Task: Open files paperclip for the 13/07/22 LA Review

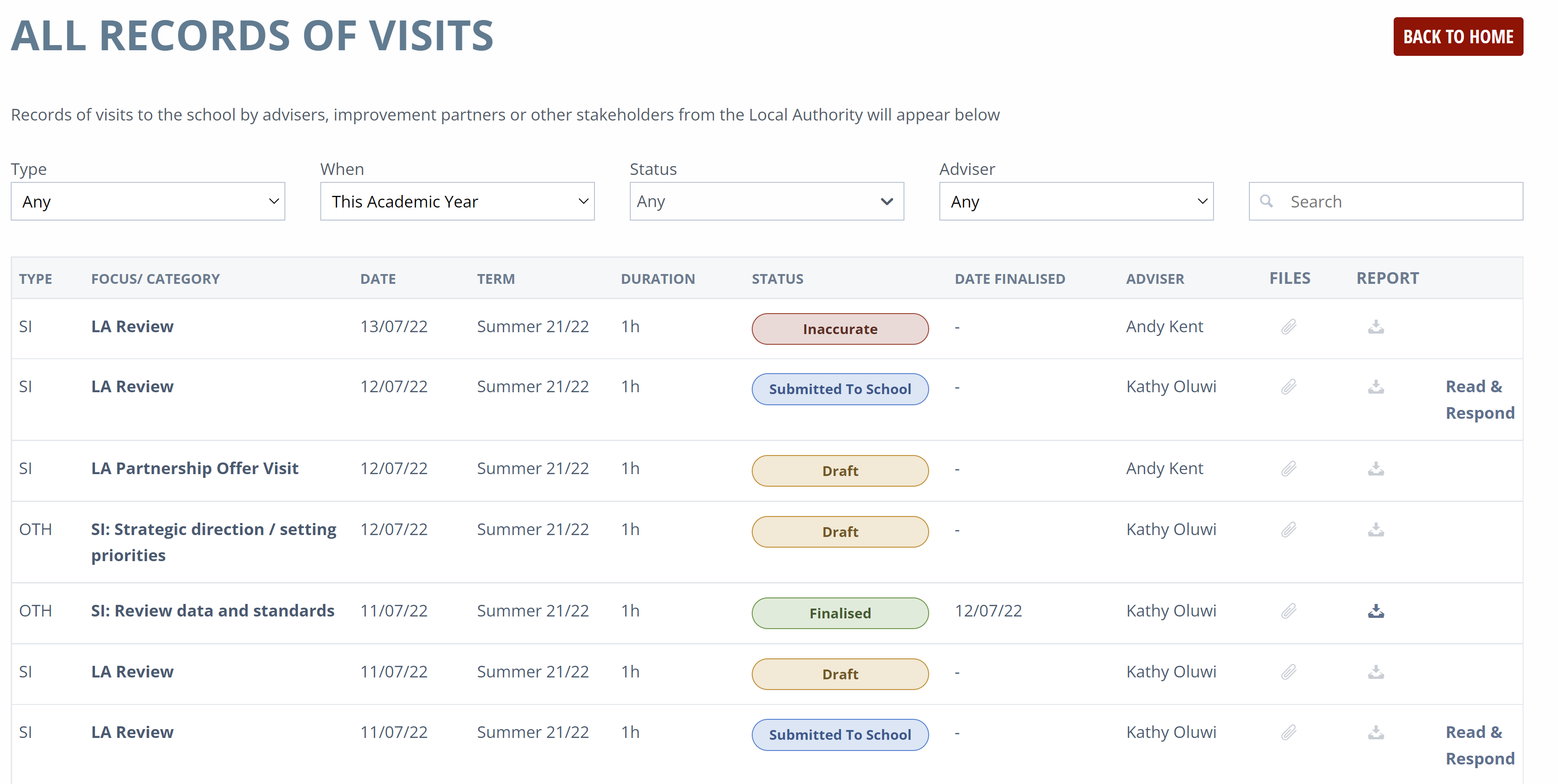Action: [1288, 327]
